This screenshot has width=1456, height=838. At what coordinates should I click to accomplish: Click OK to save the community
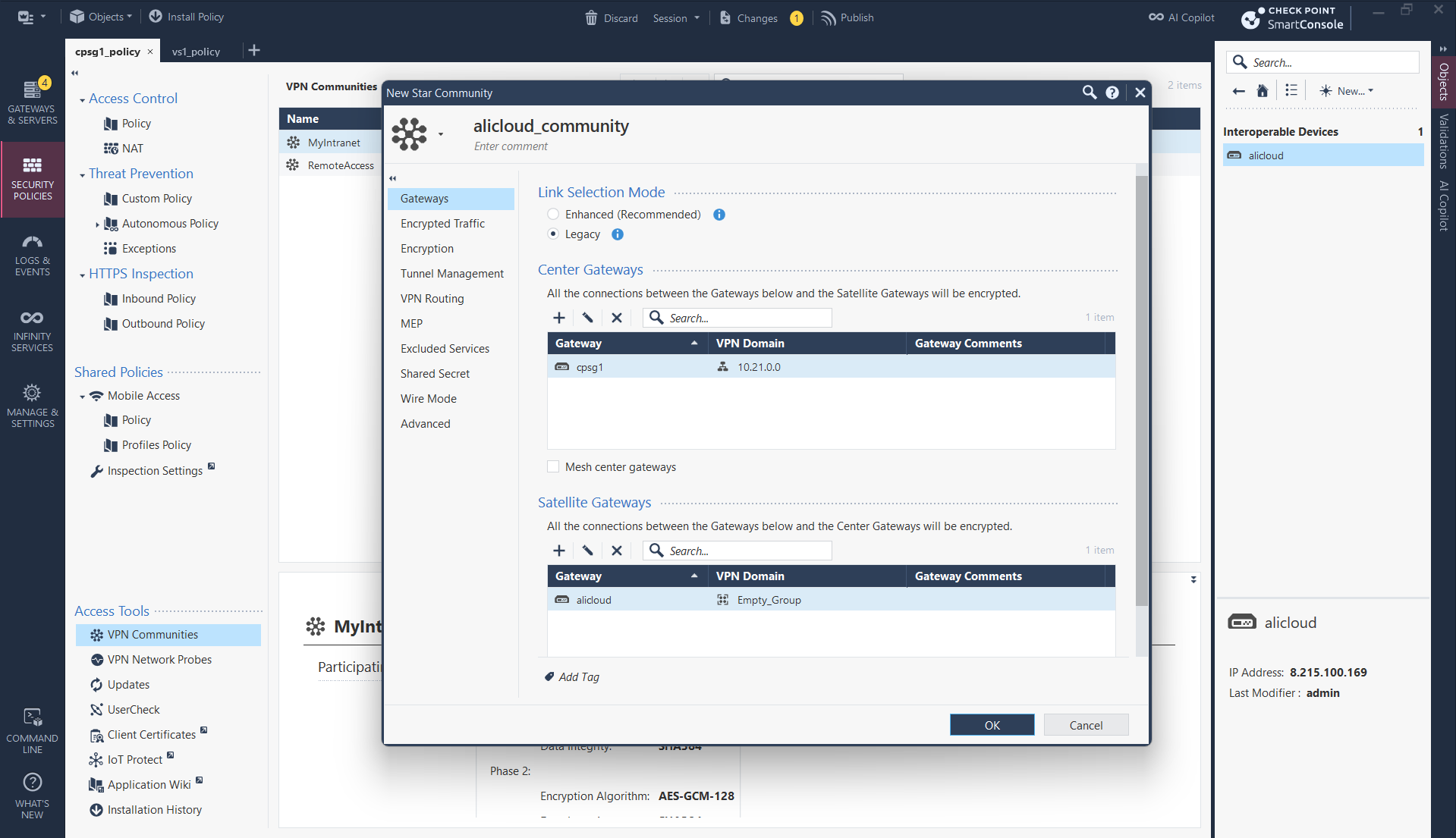992,725
